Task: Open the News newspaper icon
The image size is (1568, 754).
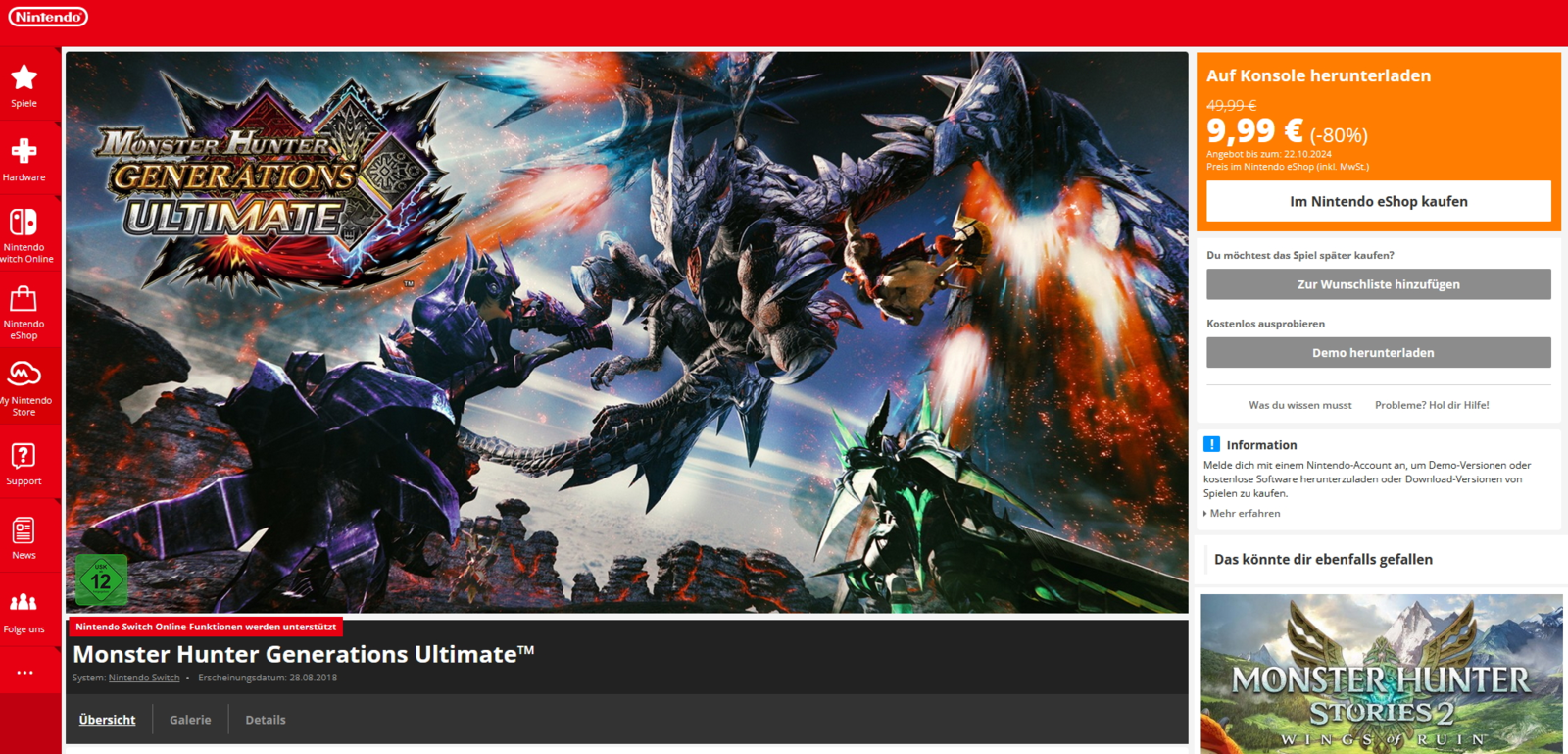Action: 24,530
